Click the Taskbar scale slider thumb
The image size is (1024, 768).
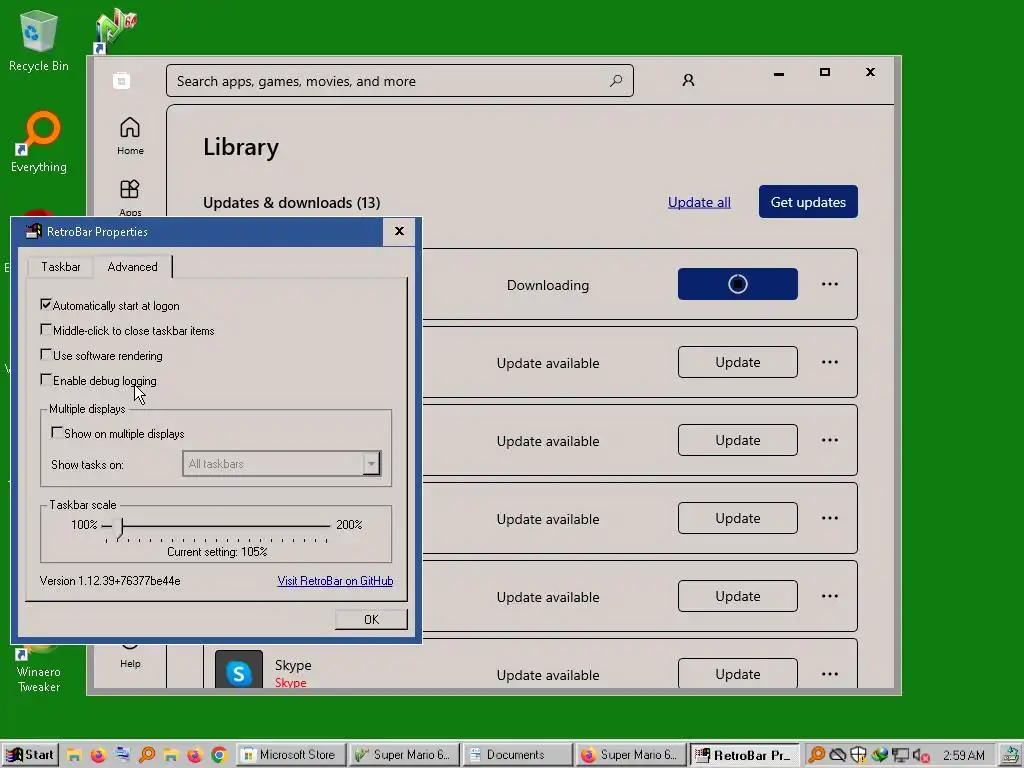point(118,528)
